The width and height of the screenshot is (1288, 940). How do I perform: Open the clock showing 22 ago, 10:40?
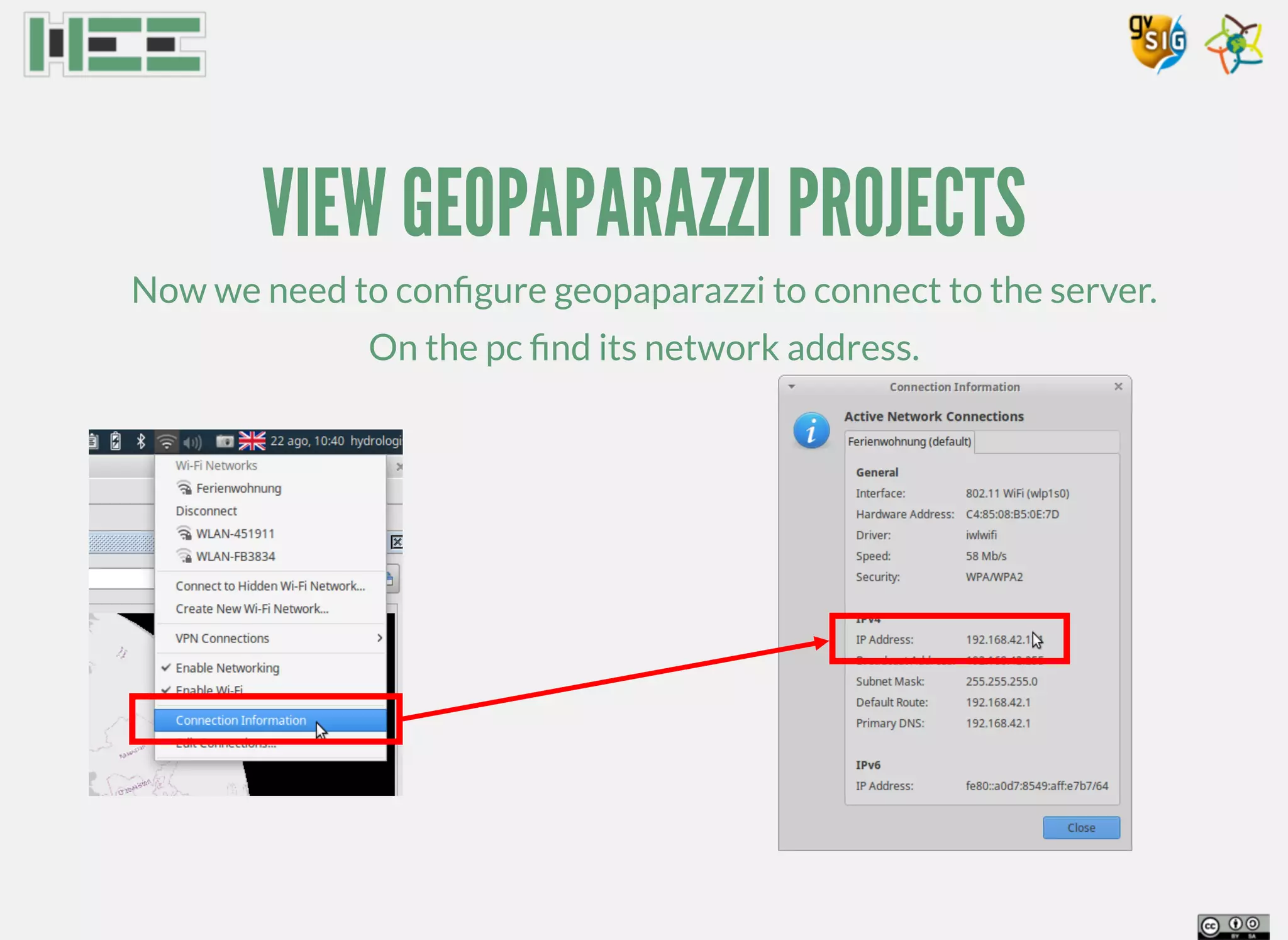[308, 441]
